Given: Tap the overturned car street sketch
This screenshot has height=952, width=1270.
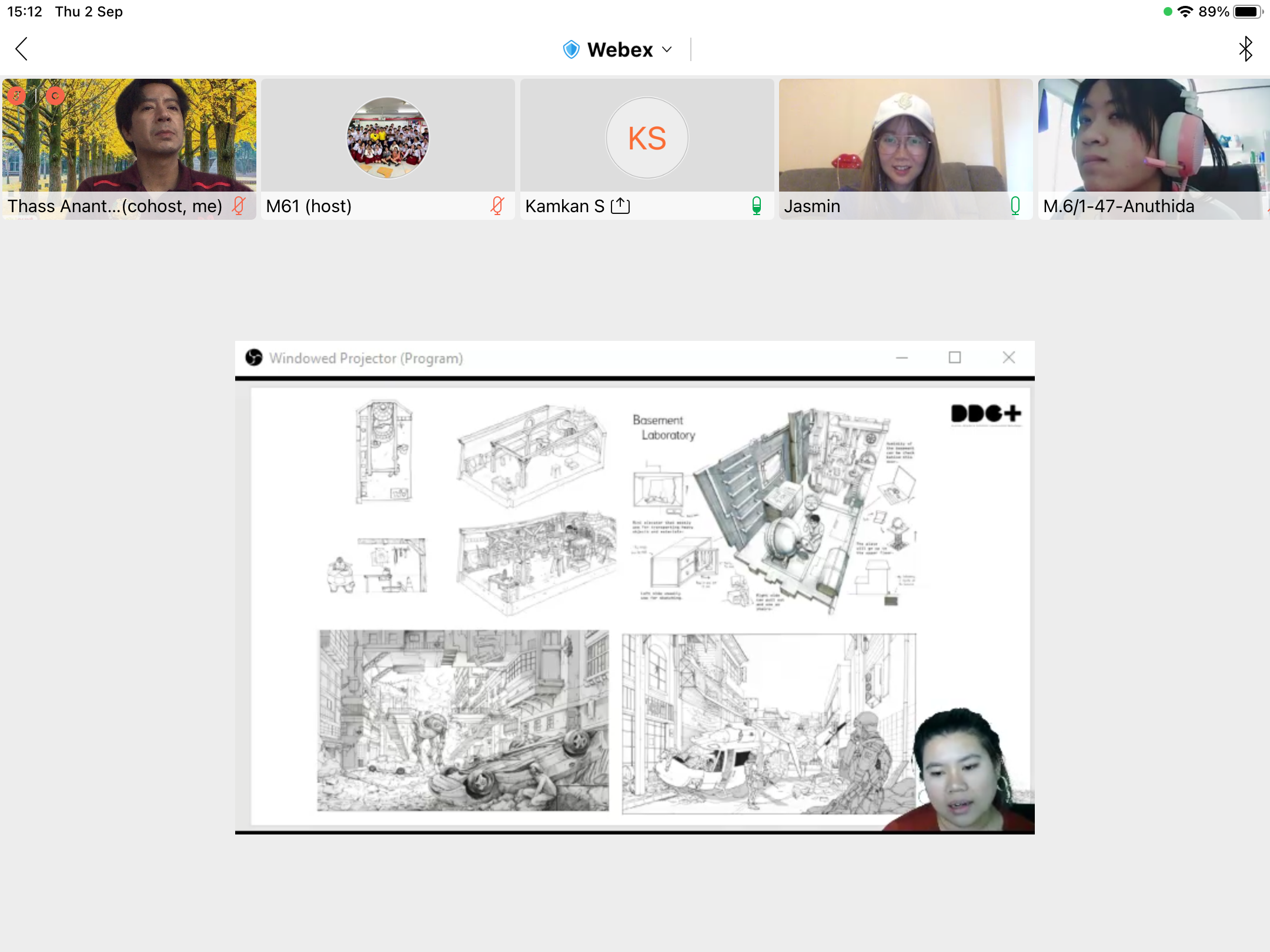Looking at the screenshot, I should click(463, 720).
